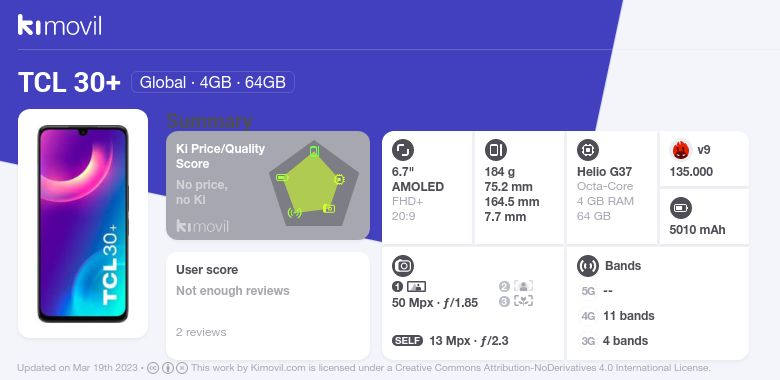Click the Global · 4GB · 64GB variant badge
The height and width of the screenshot is (380, 780).
[x=213, y=82]
